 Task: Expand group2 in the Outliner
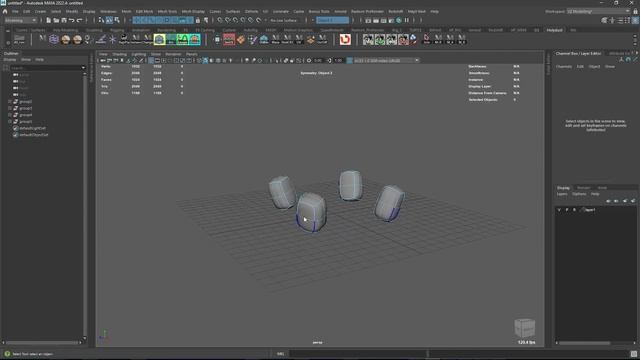click(10, 102)
